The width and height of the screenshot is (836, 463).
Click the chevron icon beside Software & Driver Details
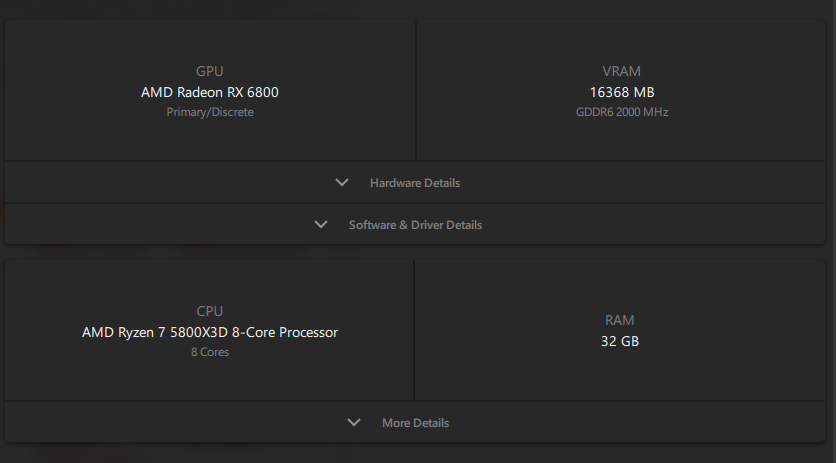(x=320, y=225)
